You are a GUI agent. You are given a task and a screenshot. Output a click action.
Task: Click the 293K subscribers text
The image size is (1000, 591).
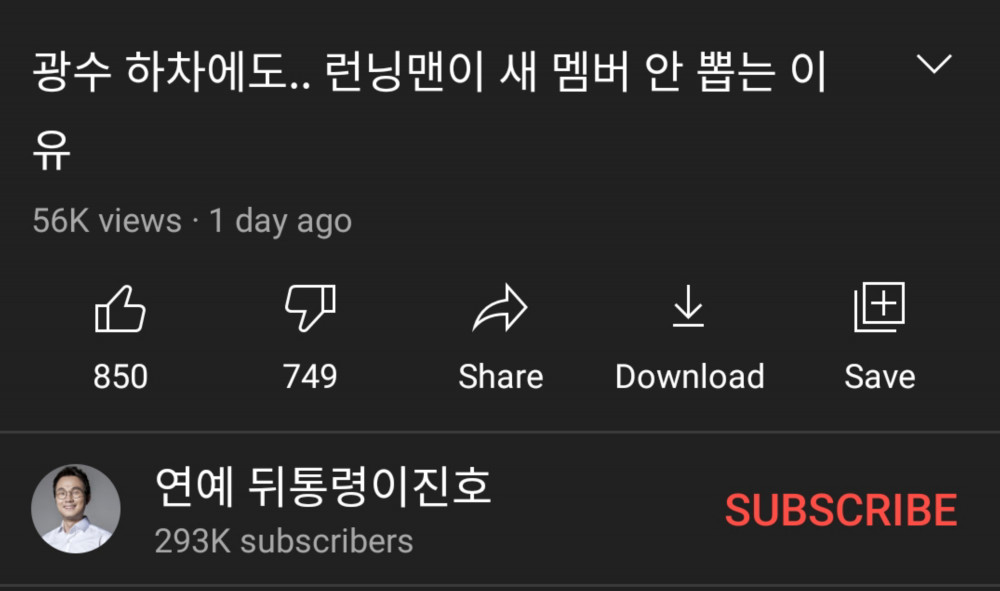pos(284,541)
